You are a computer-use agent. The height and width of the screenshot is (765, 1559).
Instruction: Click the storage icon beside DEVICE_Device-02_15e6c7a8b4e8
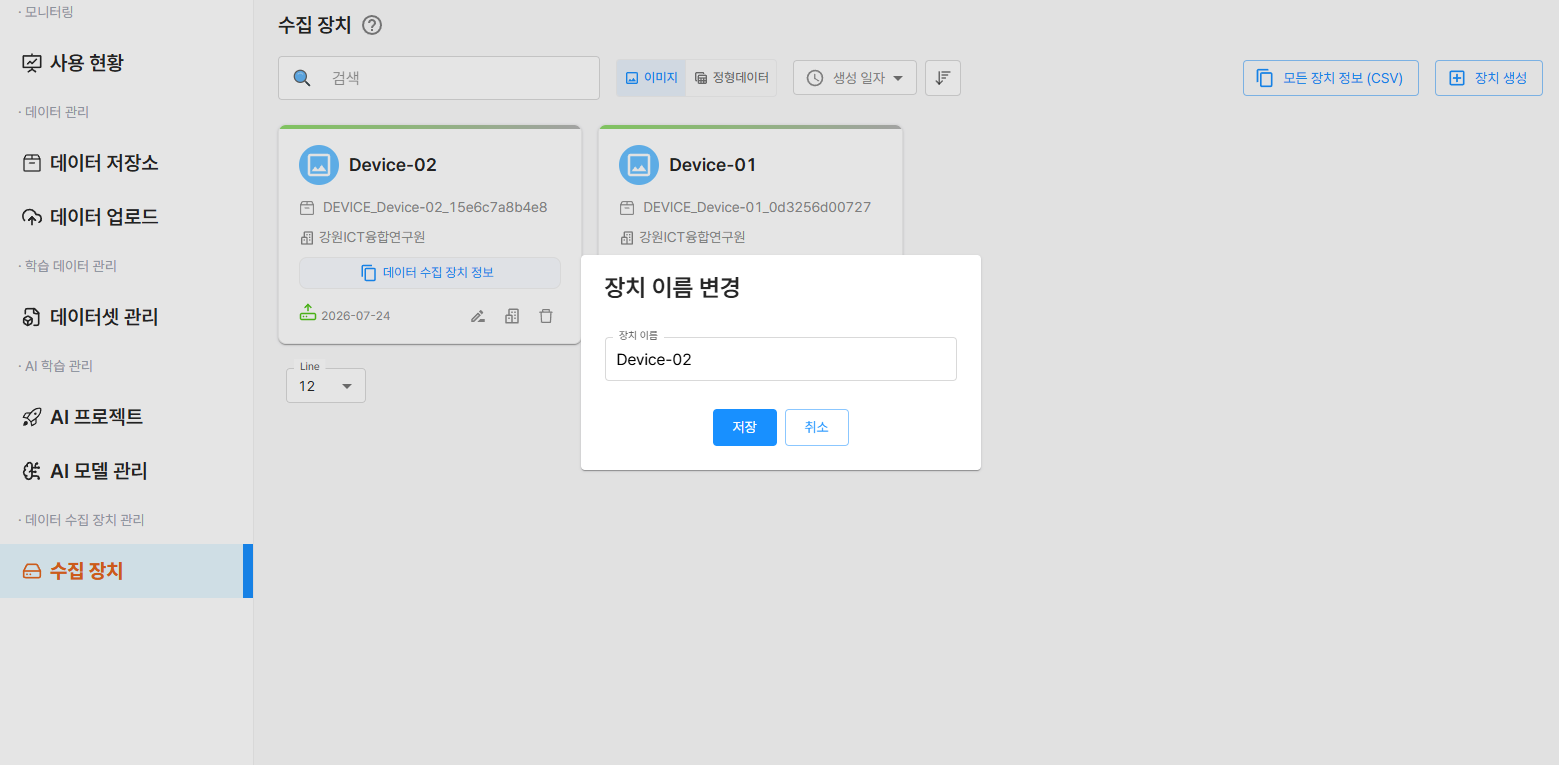(x=307, y=208)
